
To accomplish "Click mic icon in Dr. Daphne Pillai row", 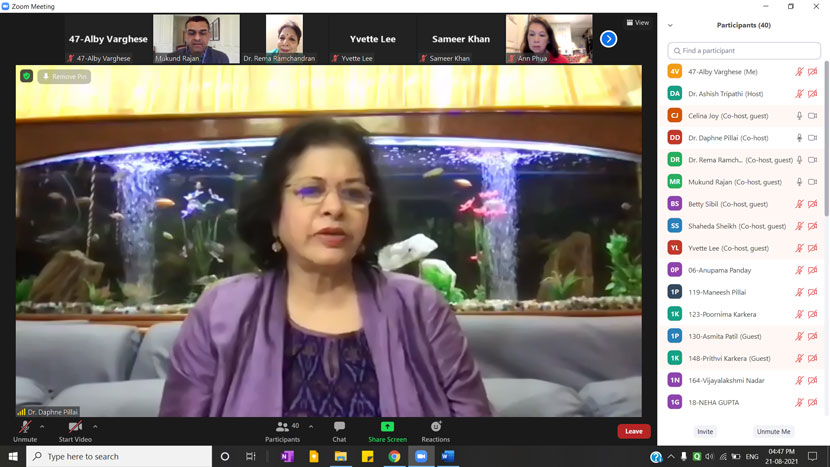I will 799,138.
